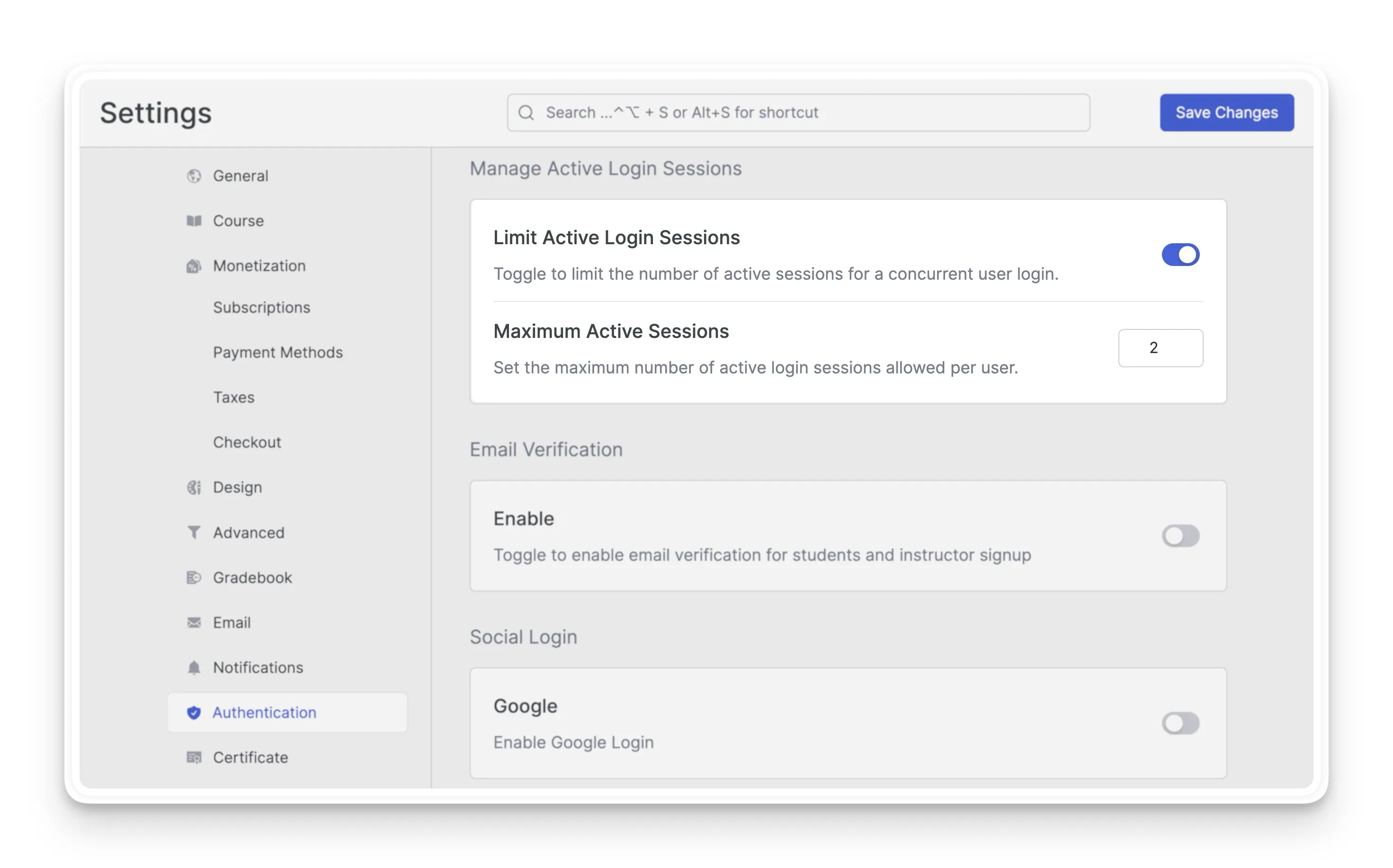The width and height of the screenshot is (1393, 868).
Task: Click the envelope icon next to Email
Action: click(194, 622)
